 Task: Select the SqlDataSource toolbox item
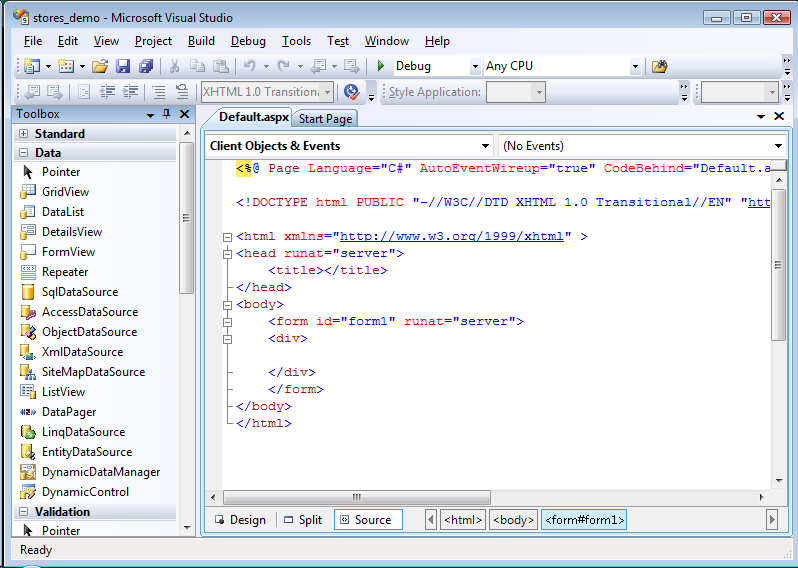click(x=69, y=292)
